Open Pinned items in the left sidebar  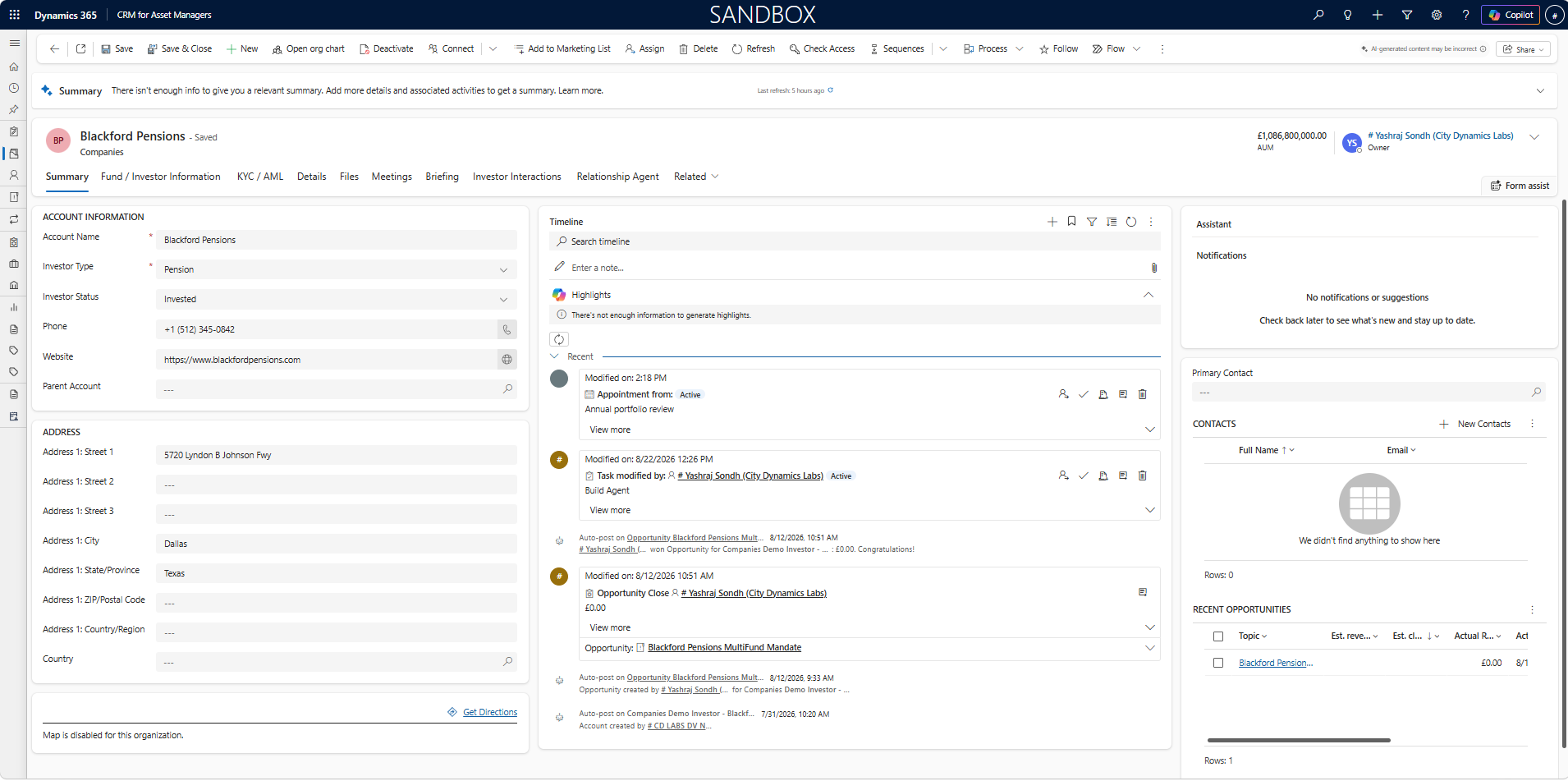pyautogui.click(x=14, y=109)
